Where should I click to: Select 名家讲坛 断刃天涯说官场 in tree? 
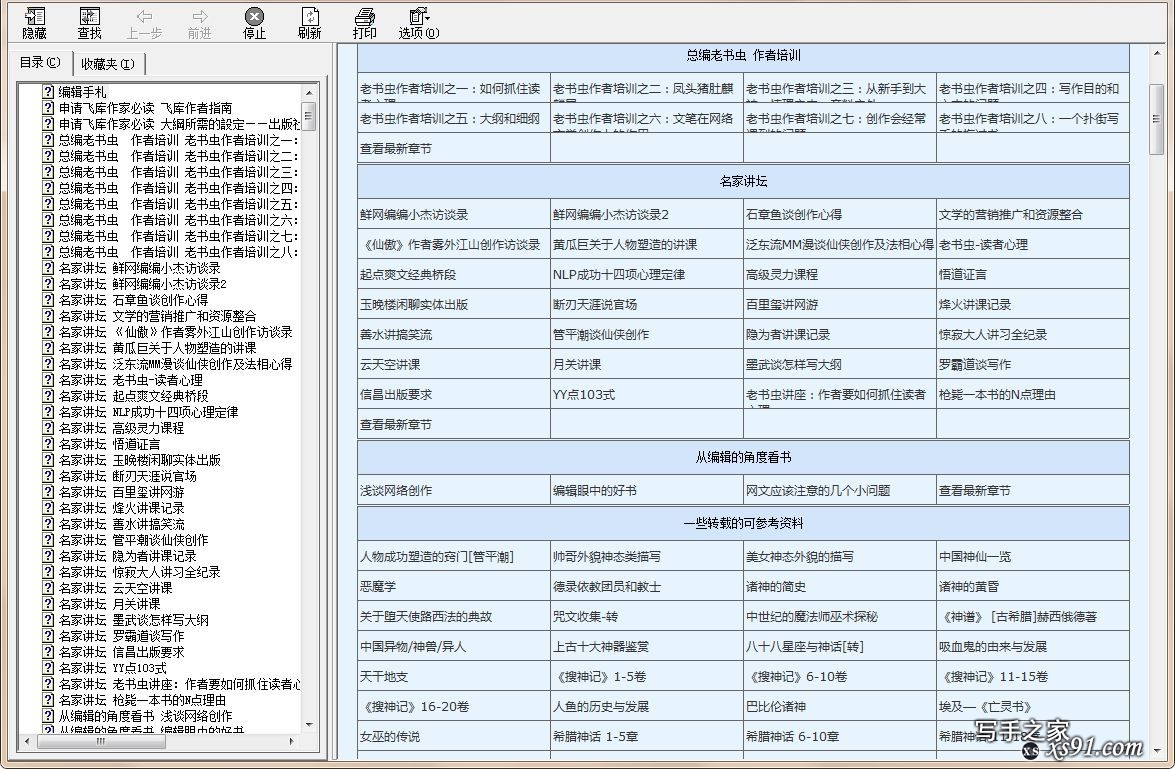pyautogui.click(x=127, y=476)
